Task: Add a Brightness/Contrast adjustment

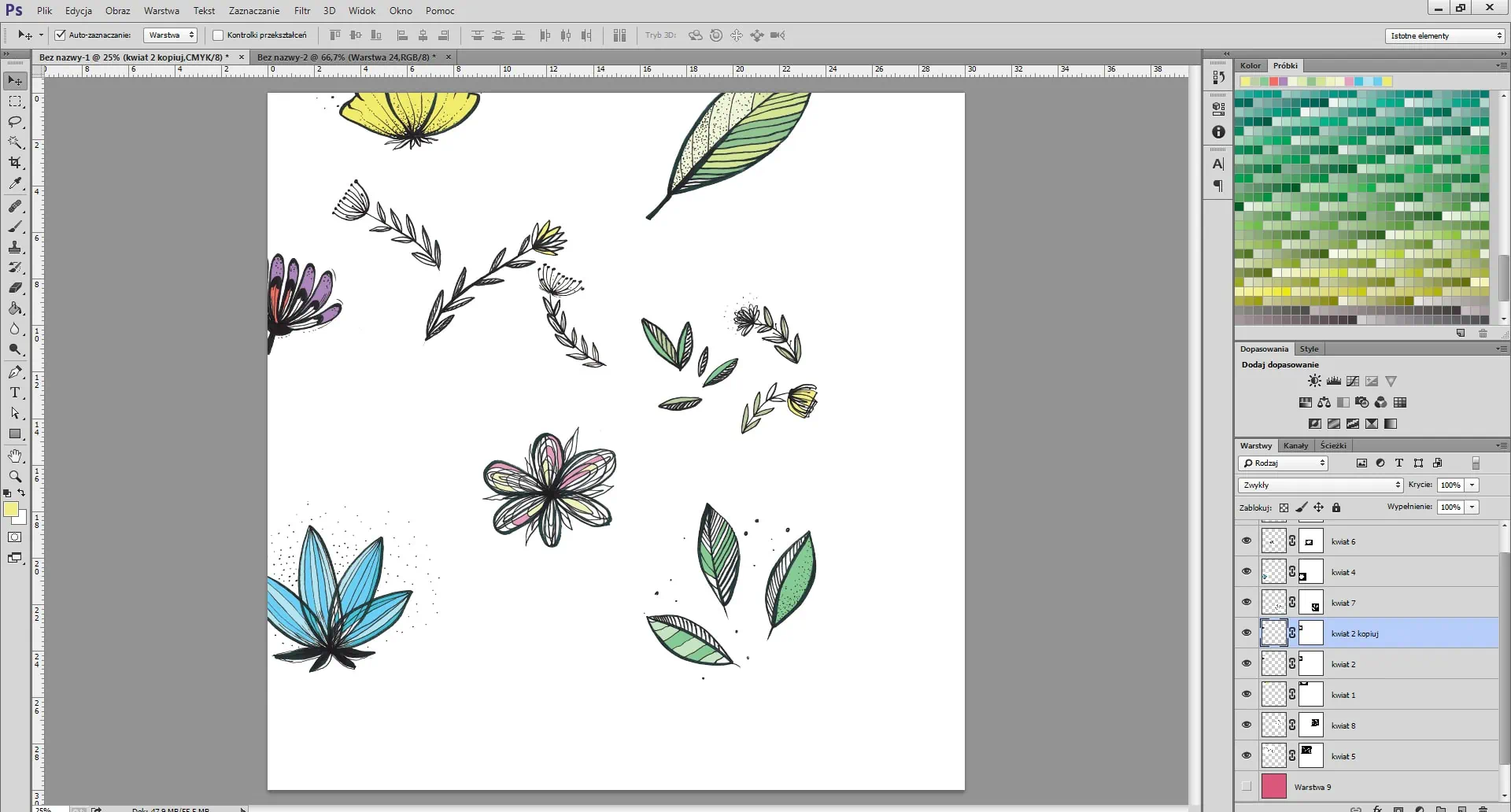Action: point(1314,381)
